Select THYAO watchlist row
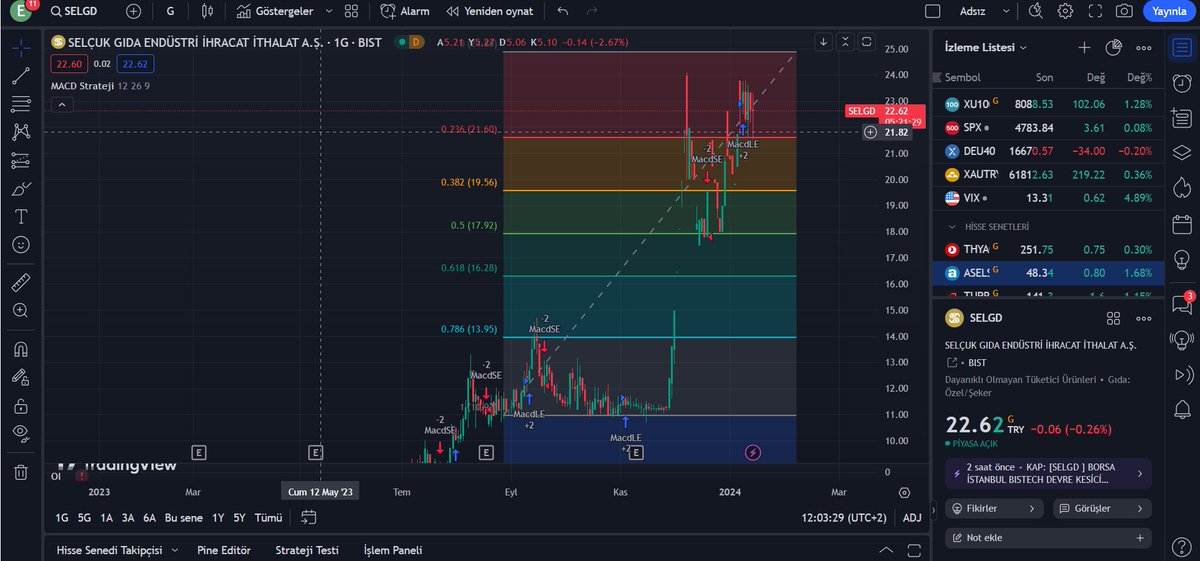This screenshot has width=1200, height=561. (1048, 250)
